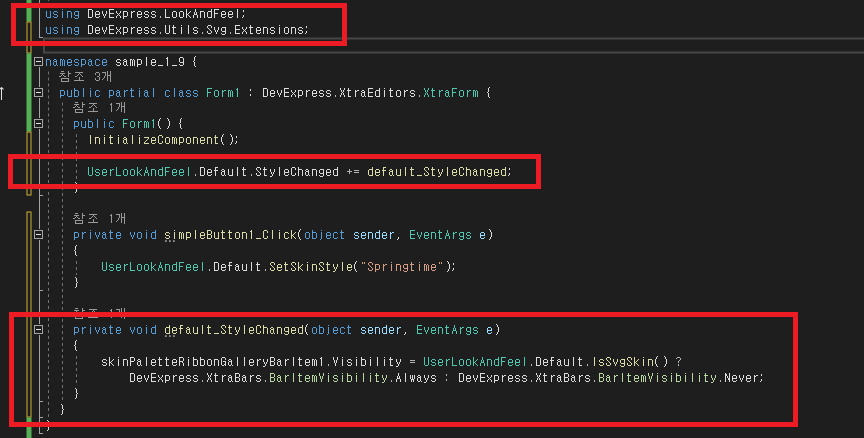Viewport: 864px width, 438px height.
Task: Click the 'simpleButton1_Click' method name
Action: click(230, 235)
